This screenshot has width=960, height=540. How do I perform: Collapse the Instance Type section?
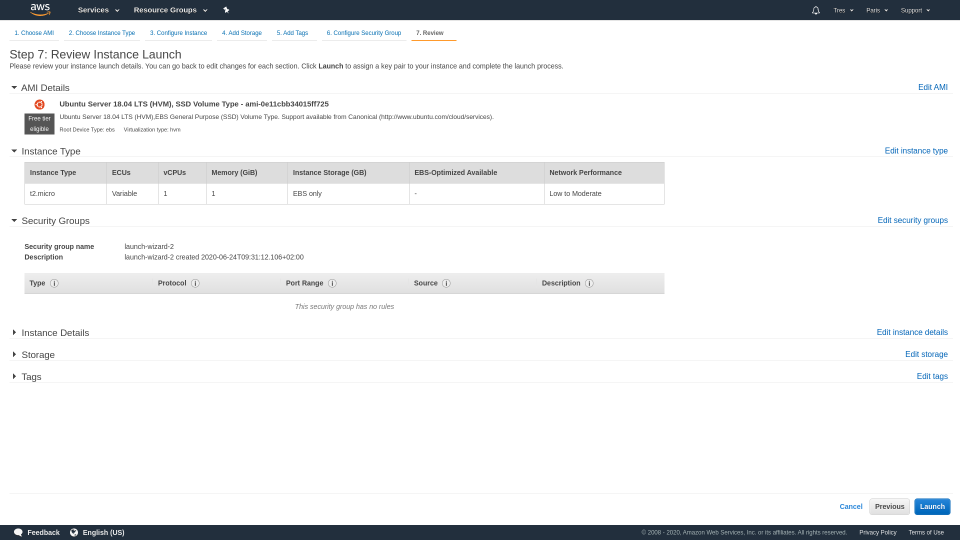click(x=14, y=151)
